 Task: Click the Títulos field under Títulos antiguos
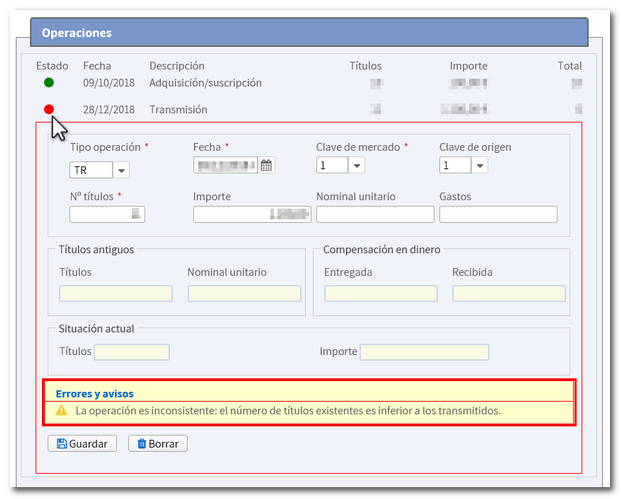(x=115, y=294)
